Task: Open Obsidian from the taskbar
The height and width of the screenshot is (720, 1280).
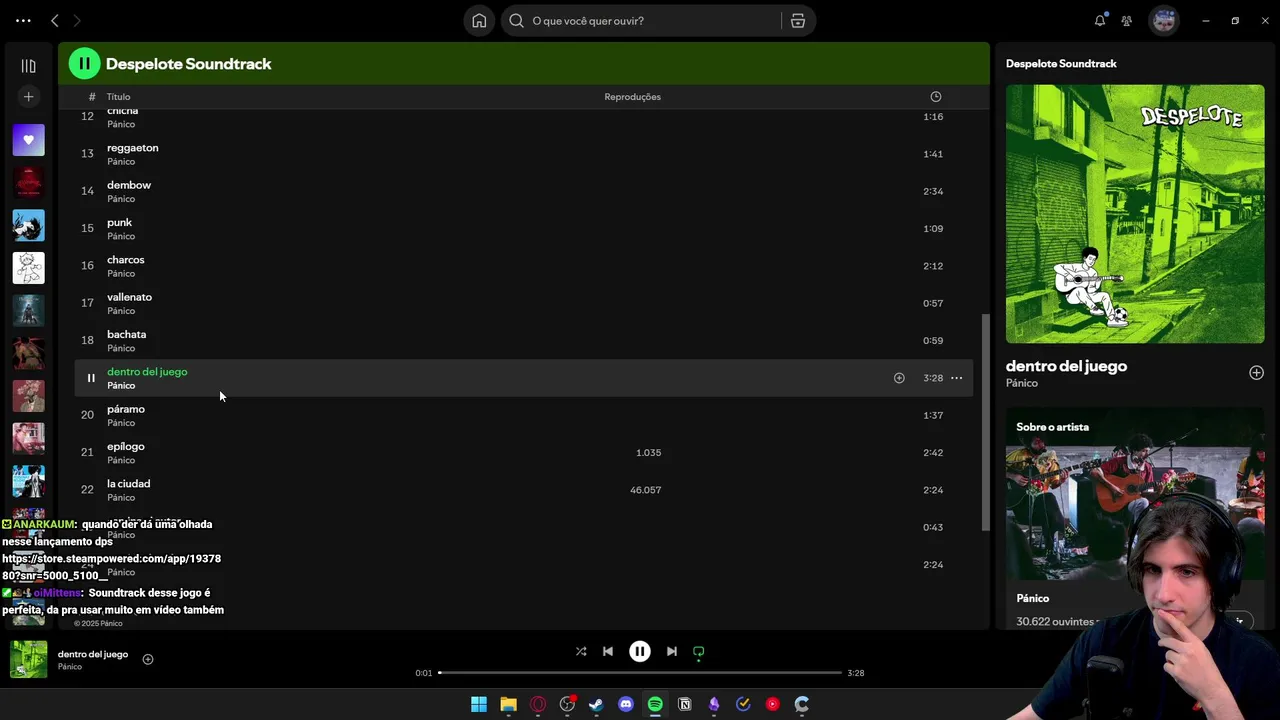Action: (714, 704)
